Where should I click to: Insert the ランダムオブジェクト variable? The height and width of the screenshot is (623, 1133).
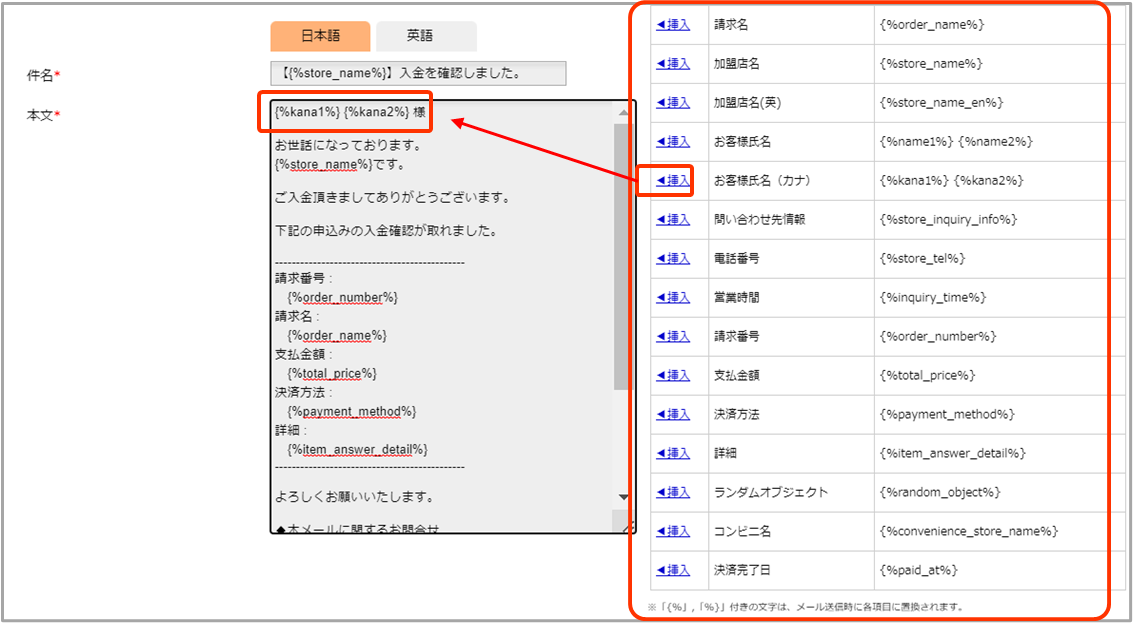click(673, 493)
